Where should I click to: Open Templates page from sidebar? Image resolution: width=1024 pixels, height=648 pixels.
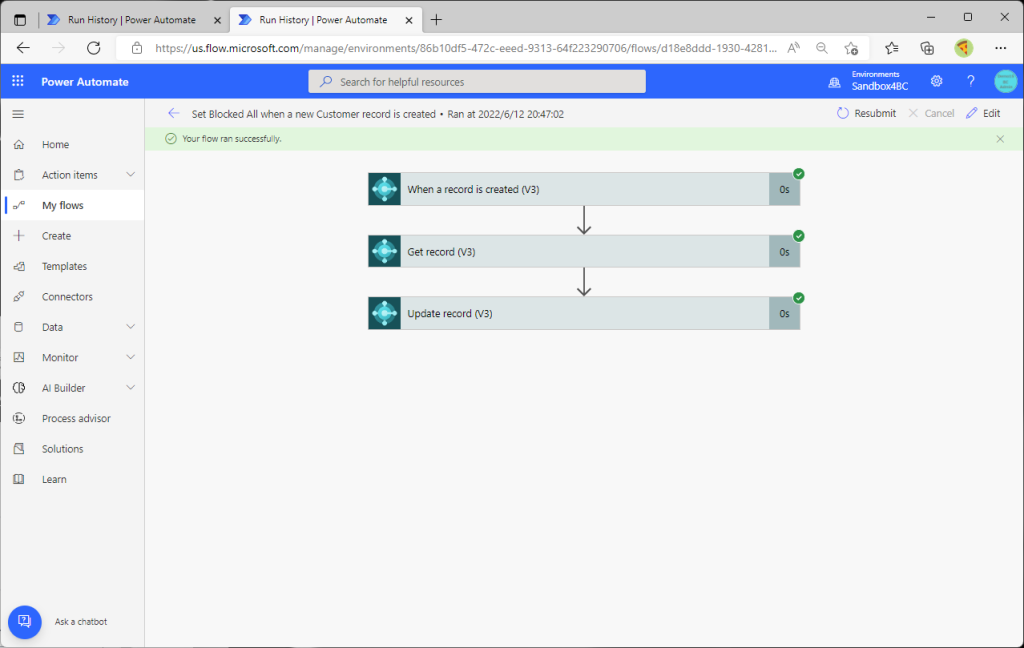click(64, 266)
